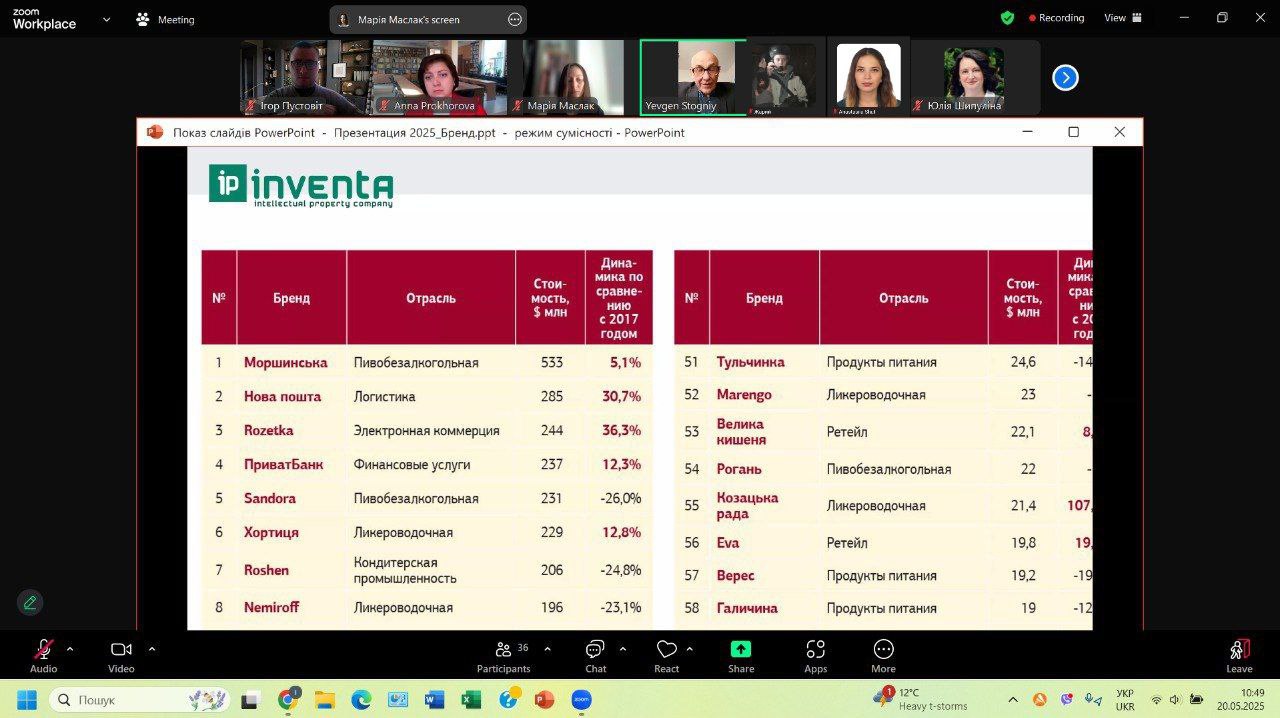Click the Inventa logo on slide
The width and height of the screenshot is (1280, 718).
tap(301, 186)
